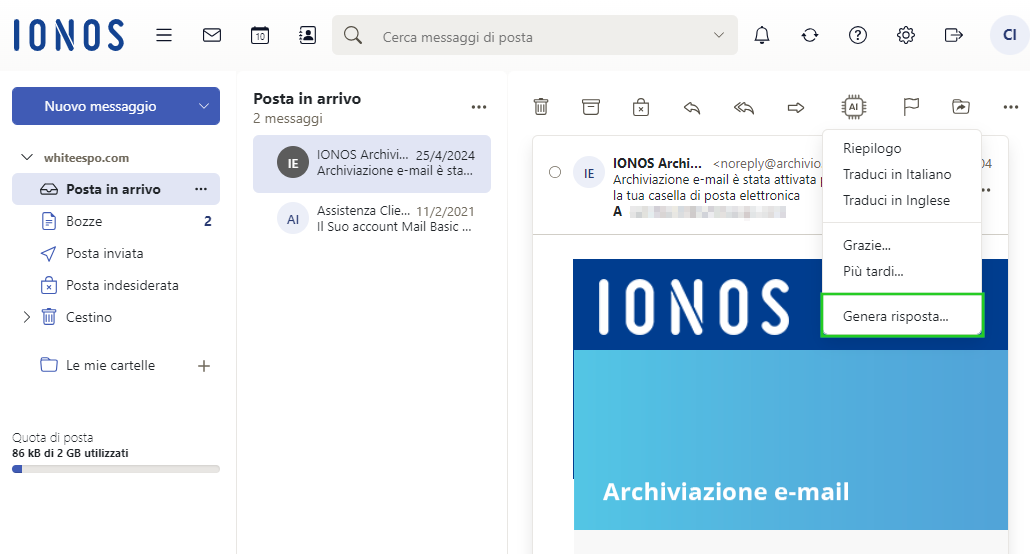The height and width of the screenshot is (554, 1030).
Task: Reply to the sender
Action: [x=692, y=107]
